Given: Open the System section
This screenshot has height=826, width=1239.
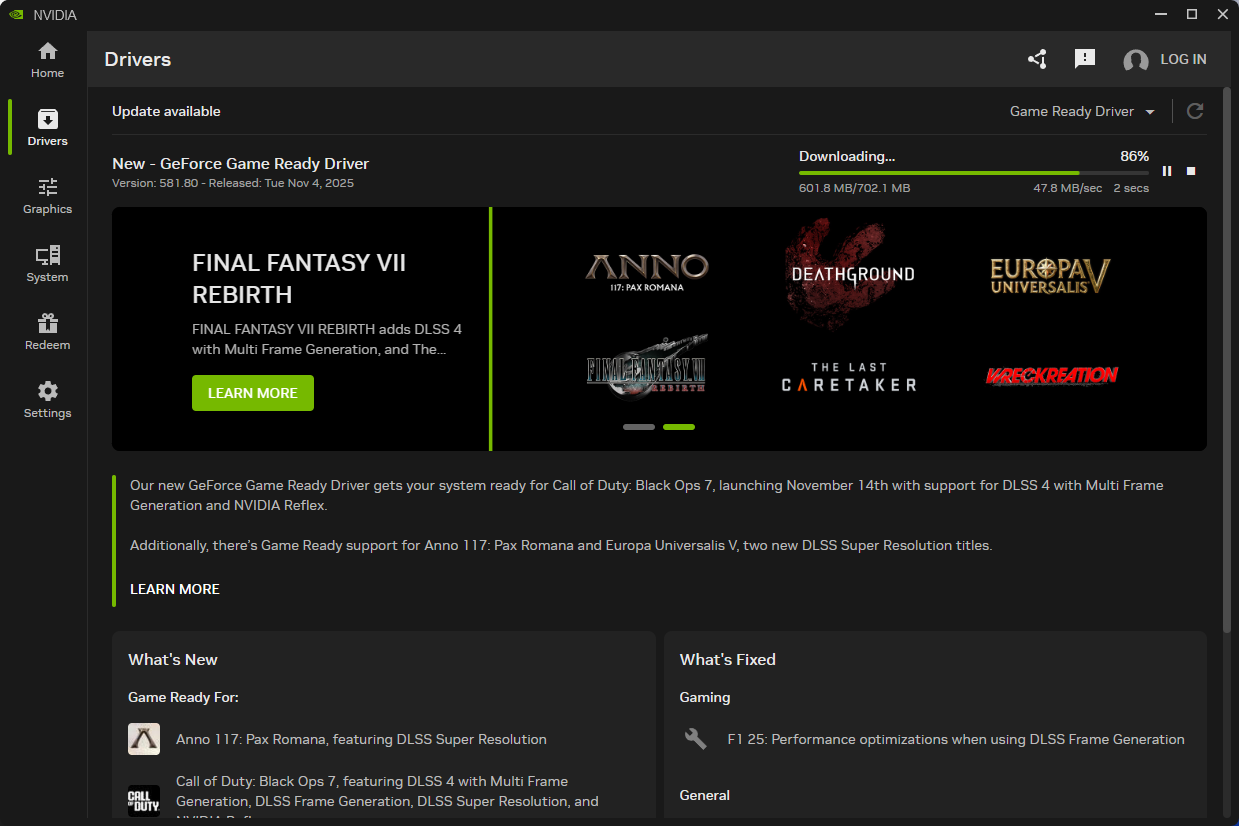Looking at the screenshot, I should [47, 264].
